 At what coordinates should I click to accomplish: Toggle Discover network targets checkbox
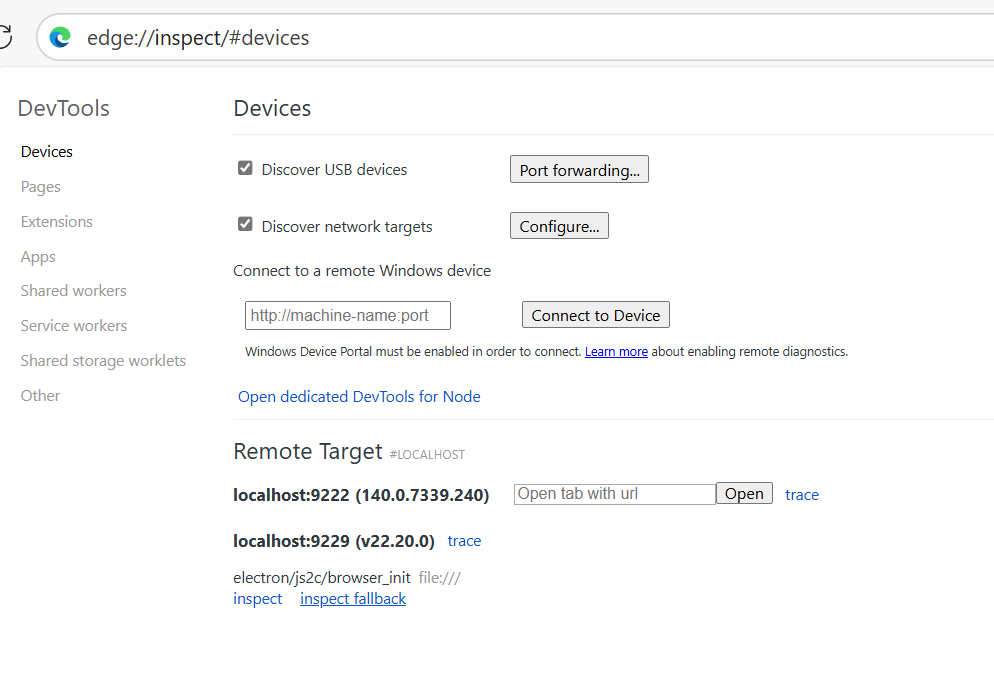(245, 224)
